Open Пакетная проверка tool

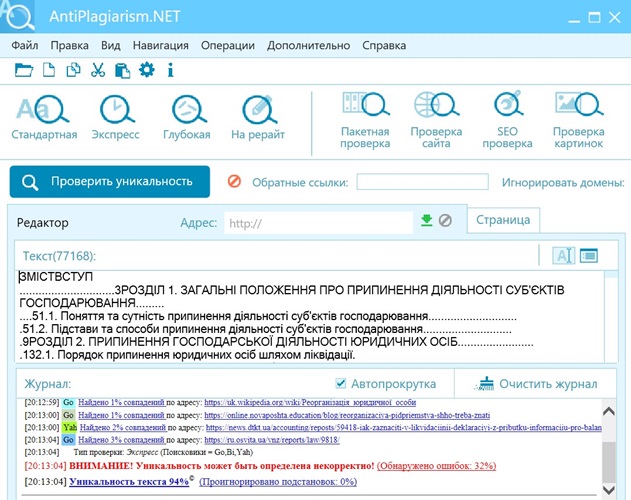[365, 121]
